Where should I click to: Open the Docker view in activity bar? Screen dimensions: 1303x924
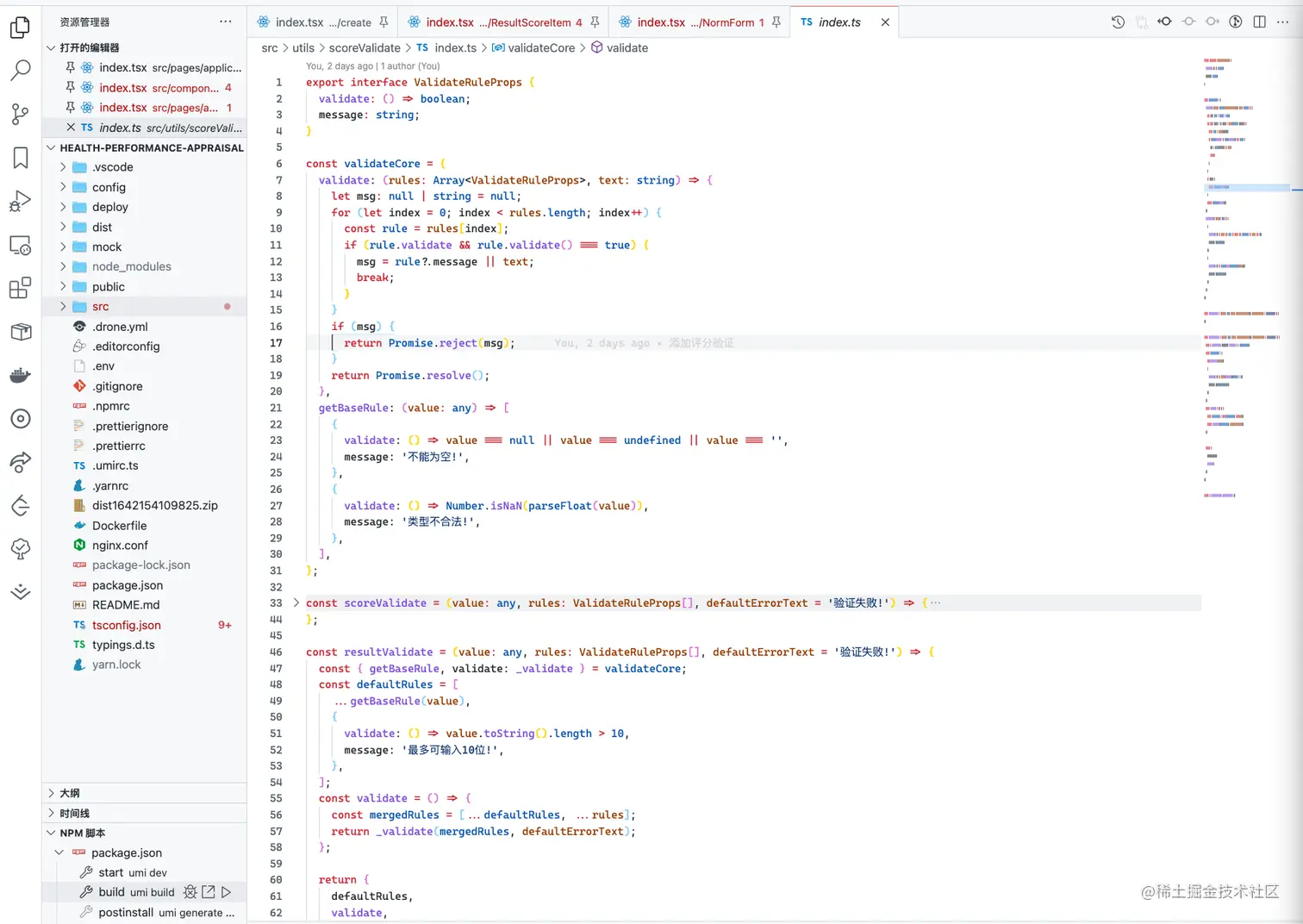tap(20, 375)
